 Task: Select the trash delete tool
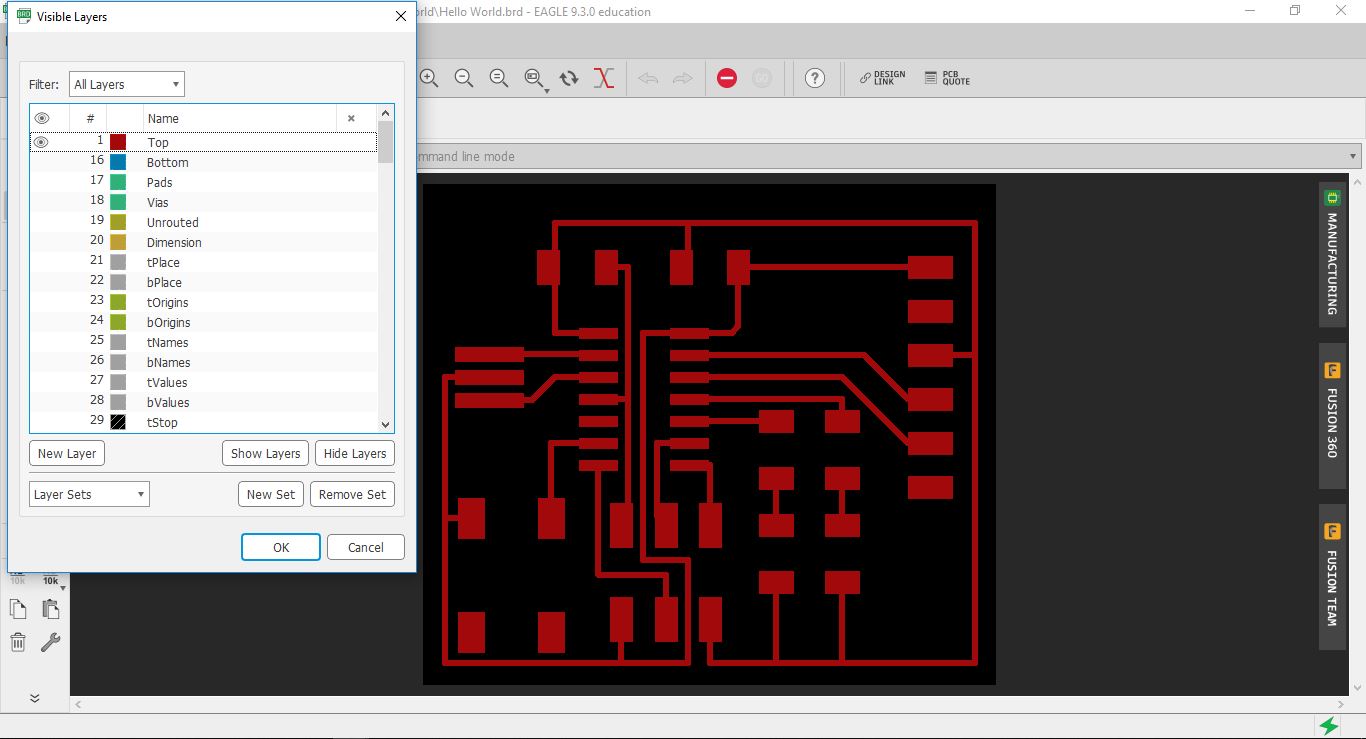(x=18, y=642)
